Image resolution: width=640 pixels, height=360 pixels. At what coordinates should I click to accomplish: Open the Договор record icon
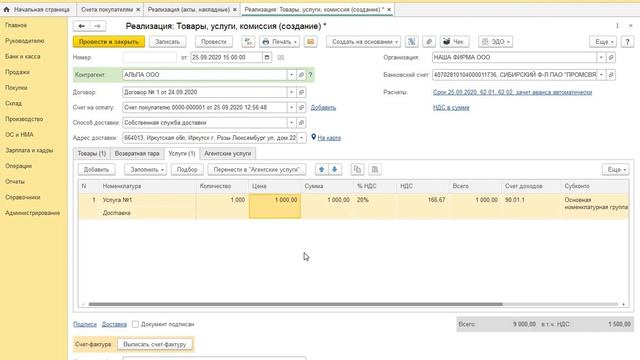(x=301, y=92)
